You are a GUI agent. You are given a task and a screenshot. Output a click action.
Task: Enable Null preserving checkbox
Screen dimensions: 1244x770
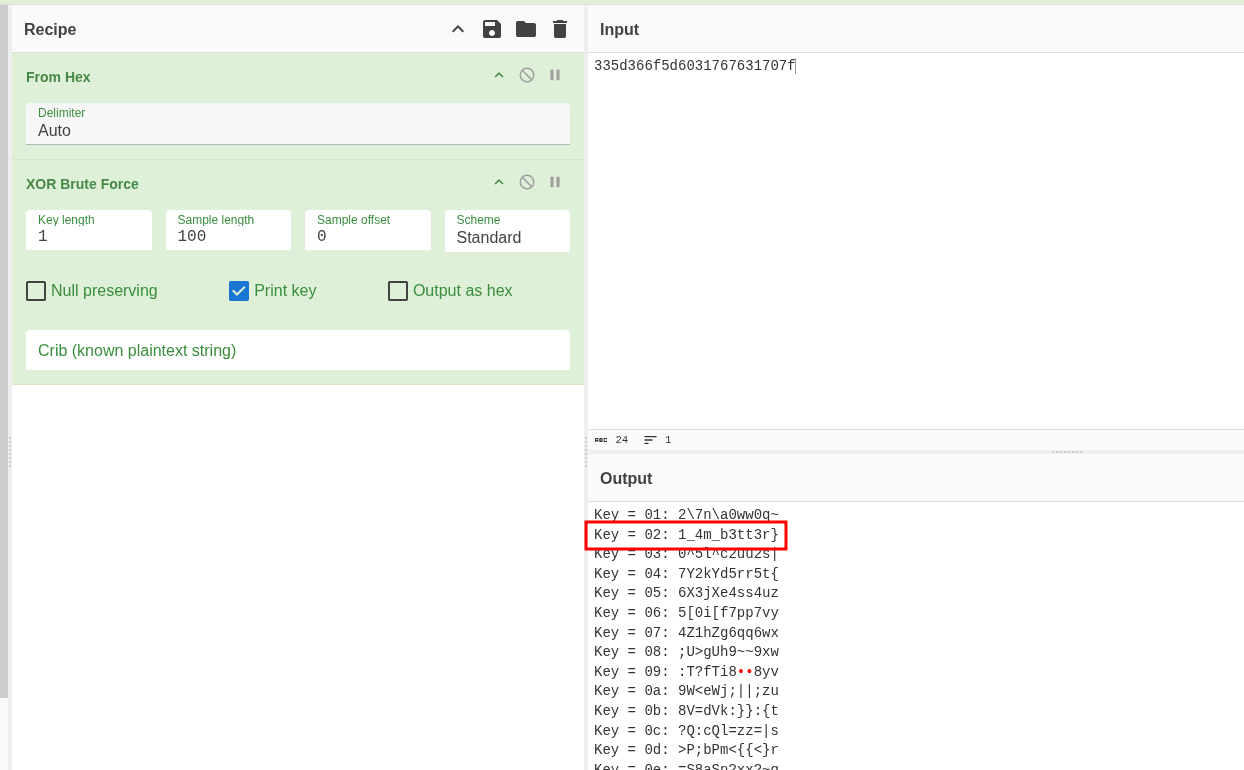[x=36, y=291]
